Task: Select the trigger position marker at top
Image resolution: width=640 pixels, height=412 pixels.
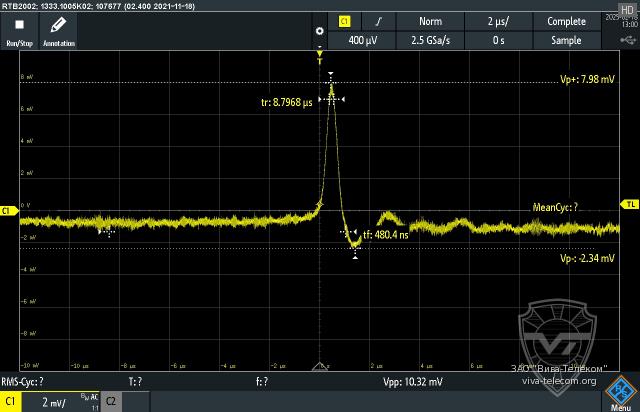Action: 320,55
